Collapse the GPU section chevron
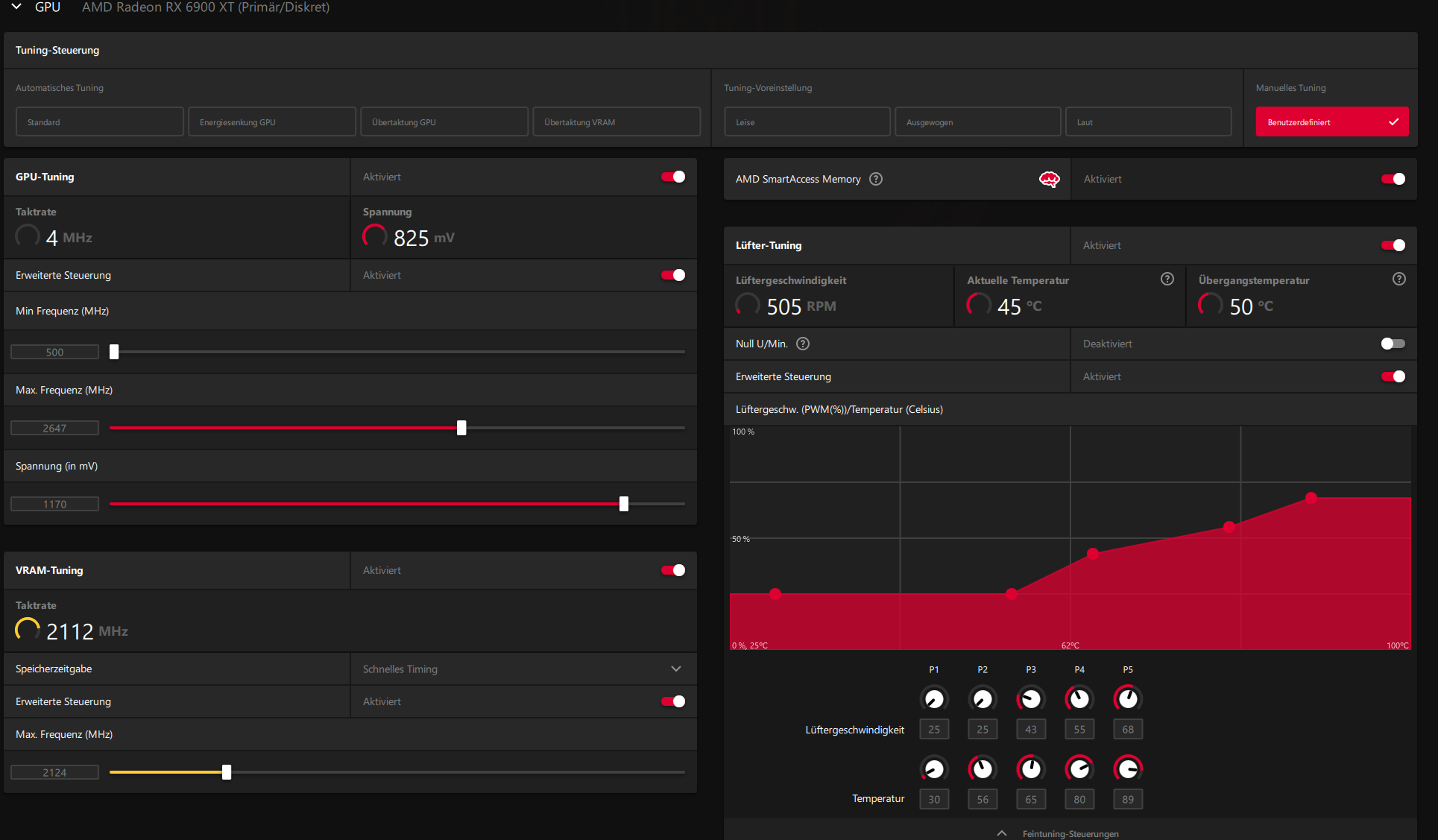The height and width of the screenshot is (840, 1438). 16,7
